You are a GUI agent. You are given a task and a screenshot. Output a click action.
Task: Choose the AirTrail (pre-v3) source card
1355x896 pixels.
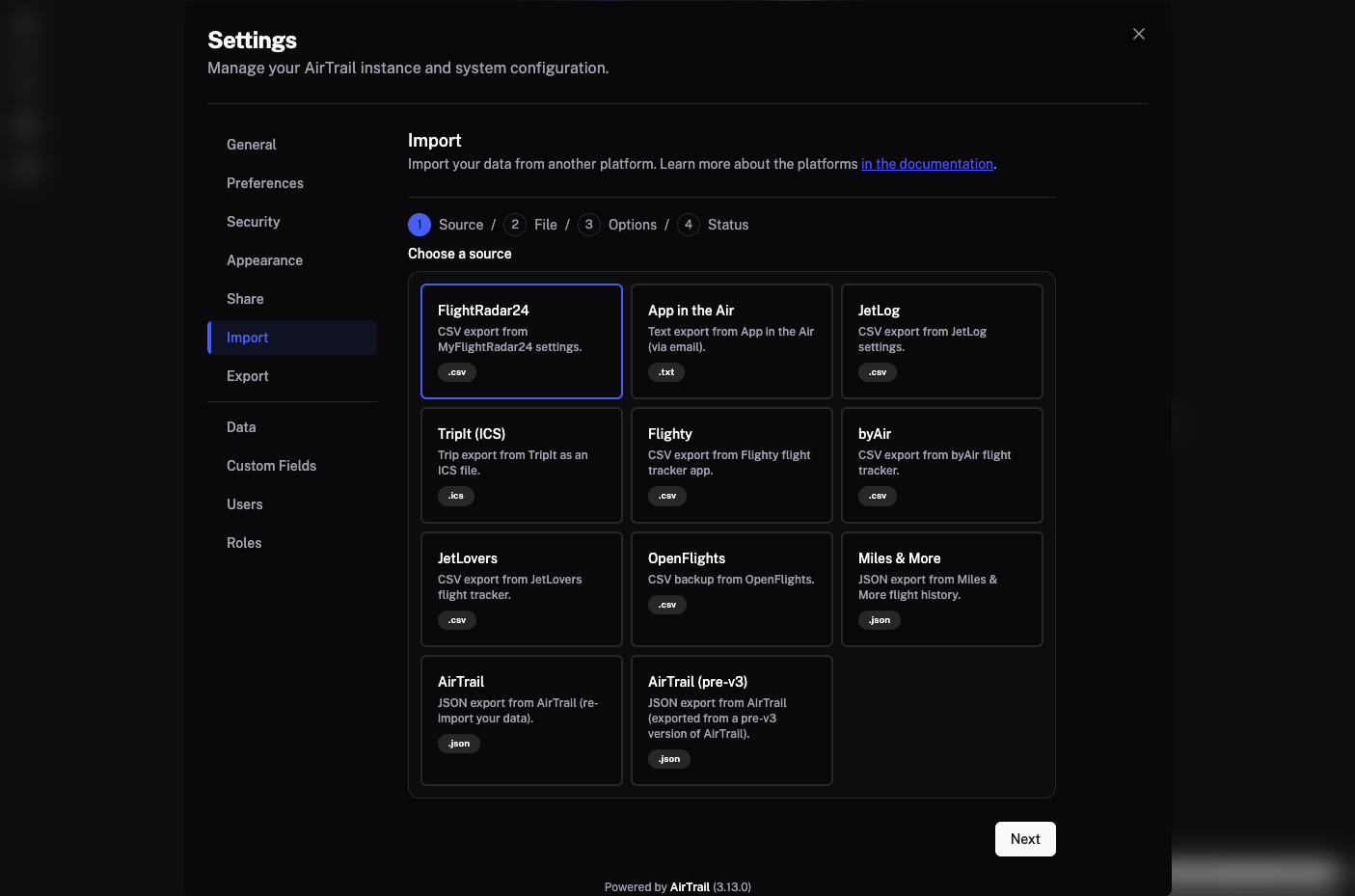(x=732, y=720)
